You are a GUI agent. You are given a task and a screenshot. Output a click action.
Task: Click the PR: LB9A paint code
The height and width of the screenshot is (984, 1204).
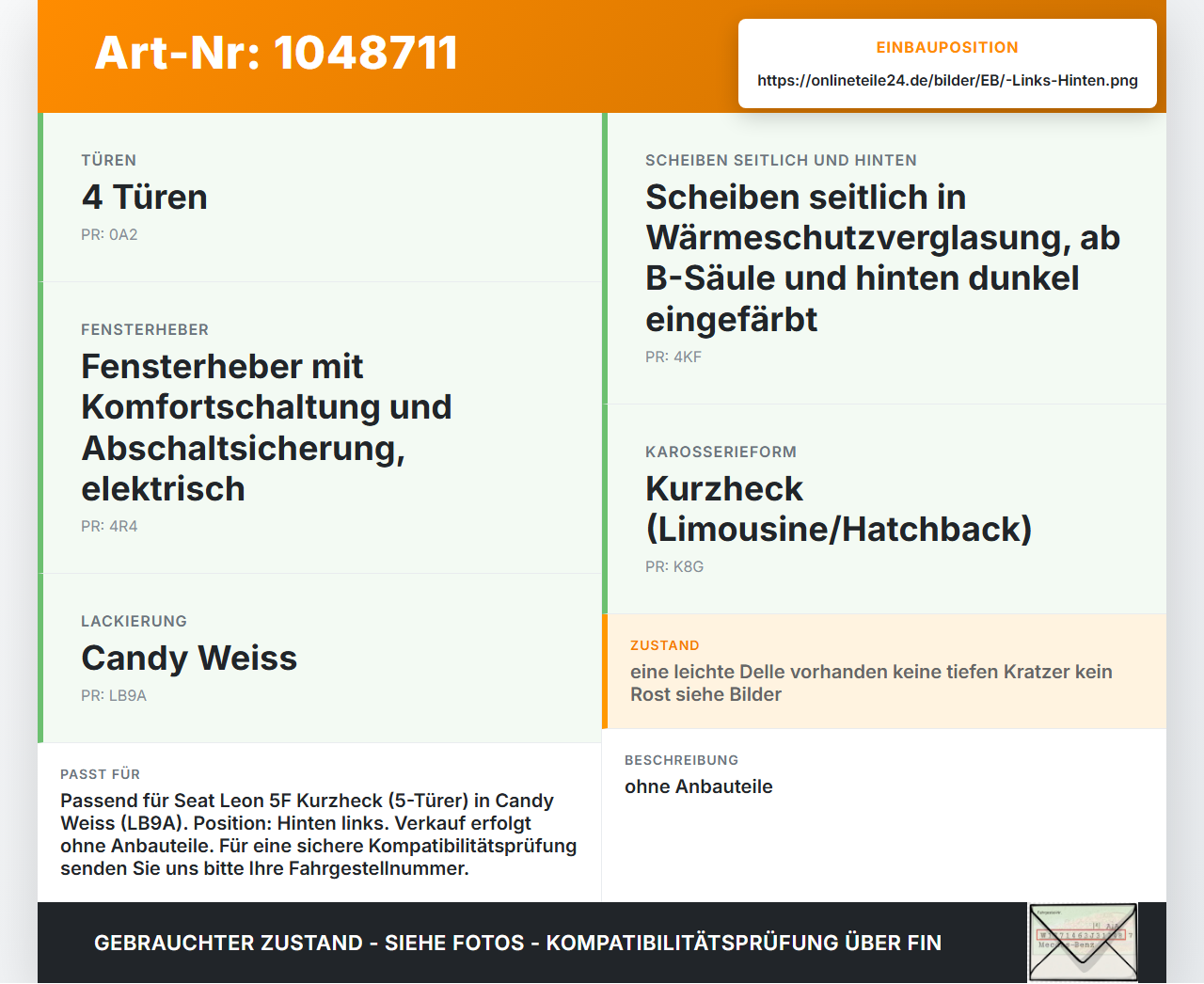tap(114, 696)
